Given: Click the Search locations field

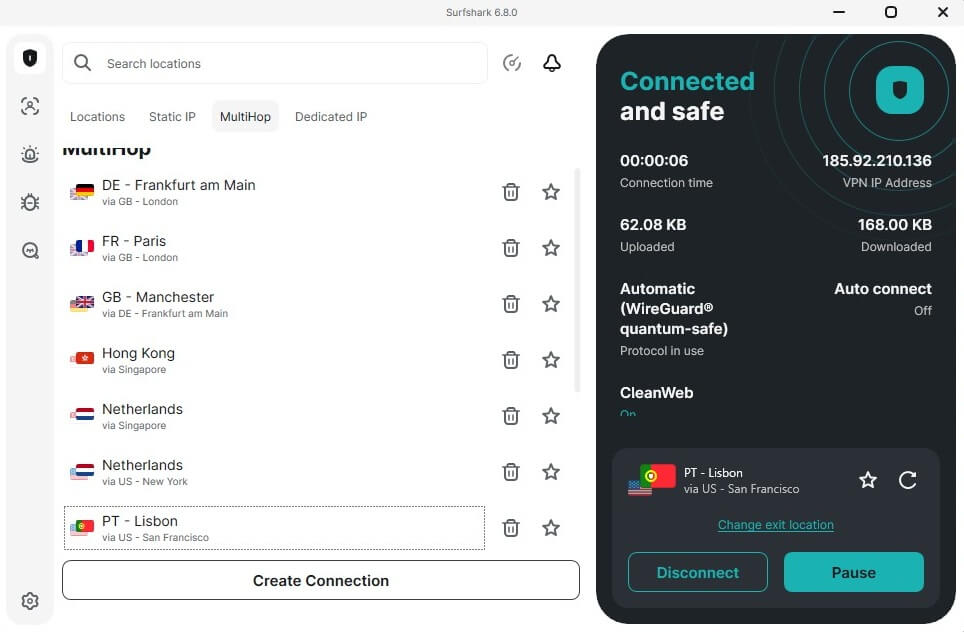Looking at the screenshot, I should point(275,63).
